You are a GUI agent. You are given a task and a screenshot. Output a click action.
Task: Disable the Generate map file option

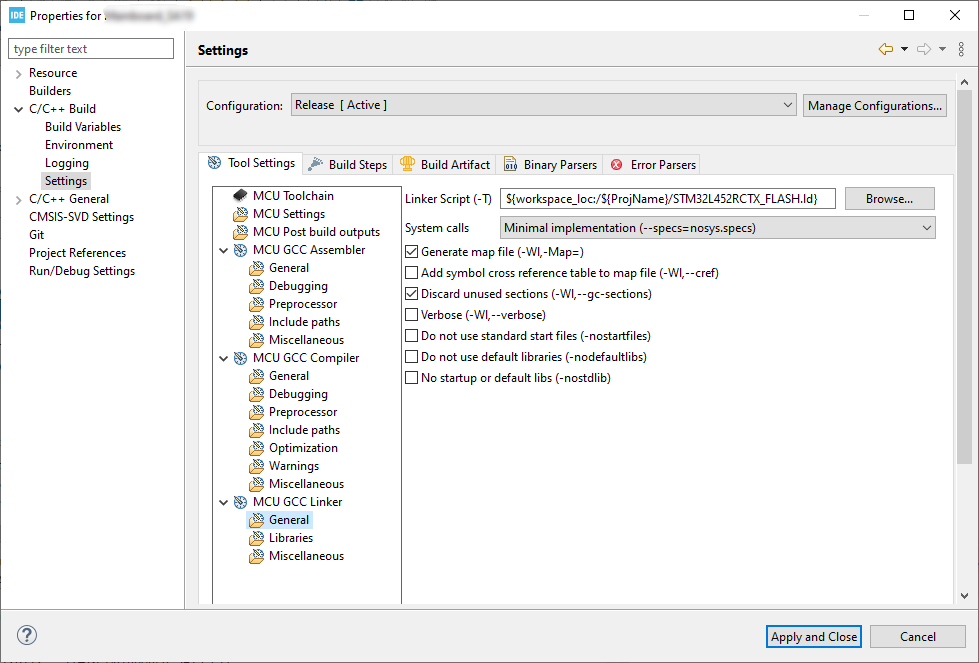(x=411, y=251)
